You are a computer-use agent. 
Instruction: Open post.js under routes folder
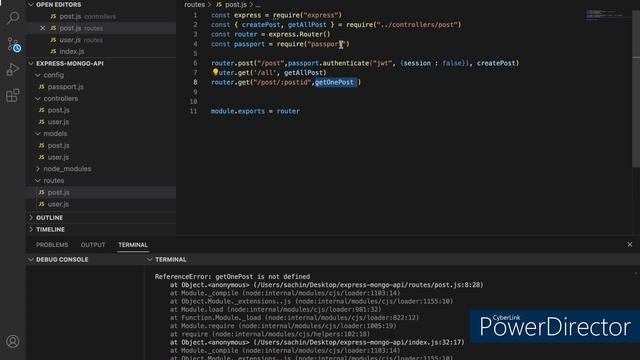pos(101,192)
